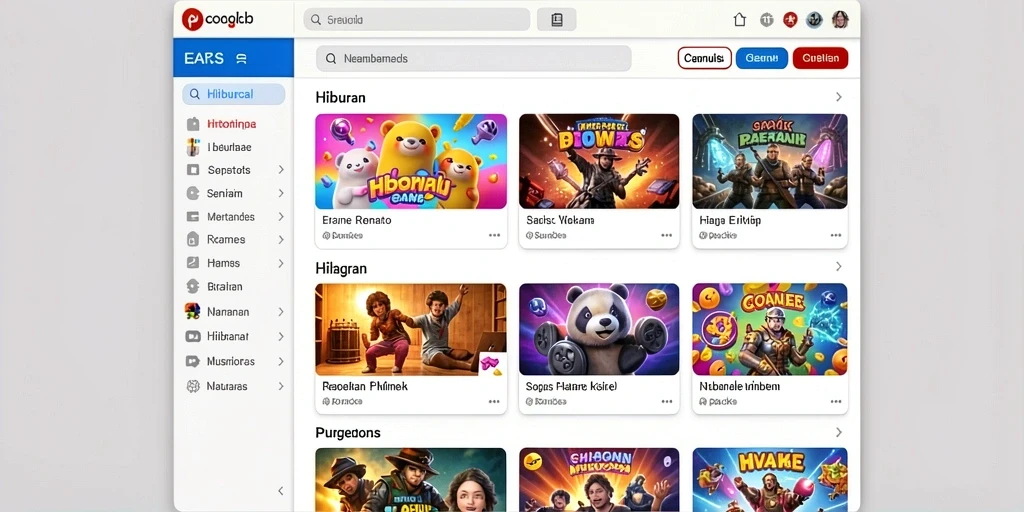Expand the Sopstots sidebar item
Image resolution: width=1024 pixels, height=512 pixels.
[281, 170]
